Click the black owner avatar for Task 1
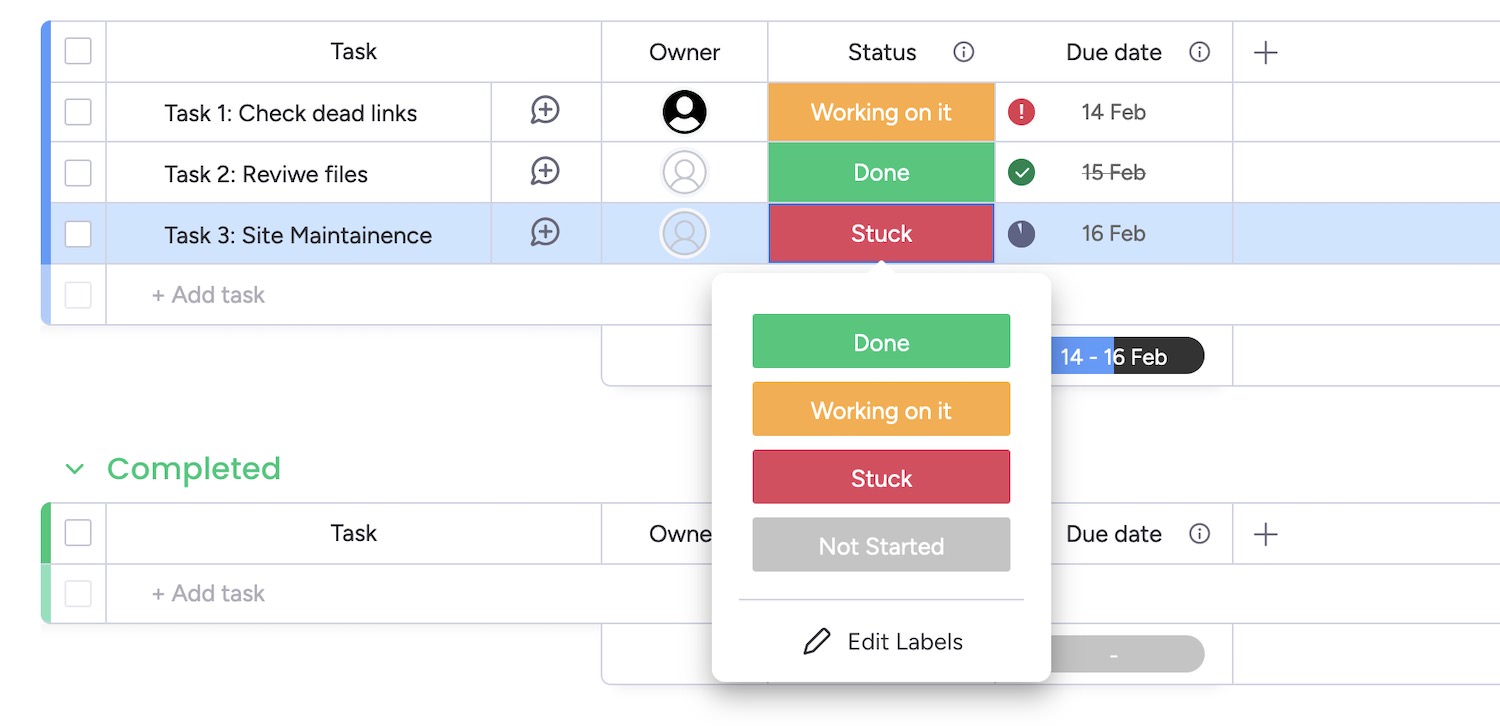This screenshot has width=1500, height=726. tap(684, 112)
